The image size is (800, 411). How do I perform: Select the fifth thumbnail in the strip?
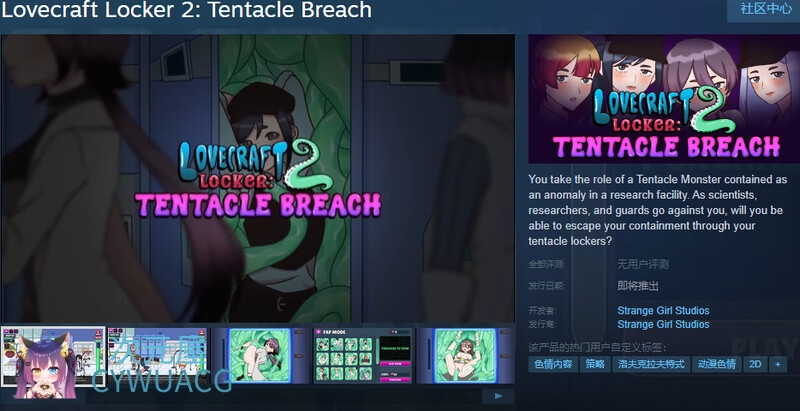[465, 356]
